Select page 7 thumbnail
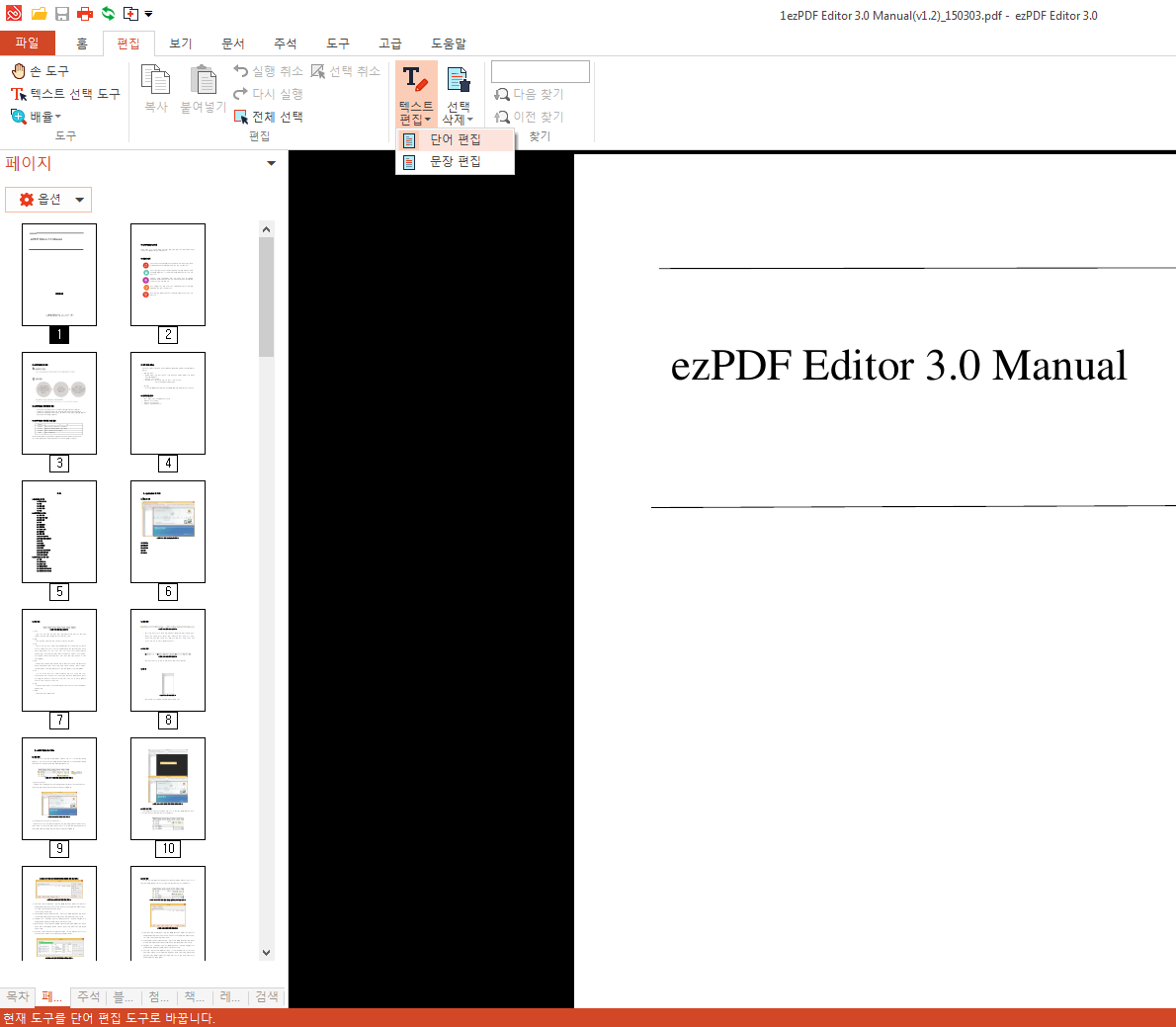Image resolution: width=1176 pixels, height=1027 pixels. pos(59,660)
